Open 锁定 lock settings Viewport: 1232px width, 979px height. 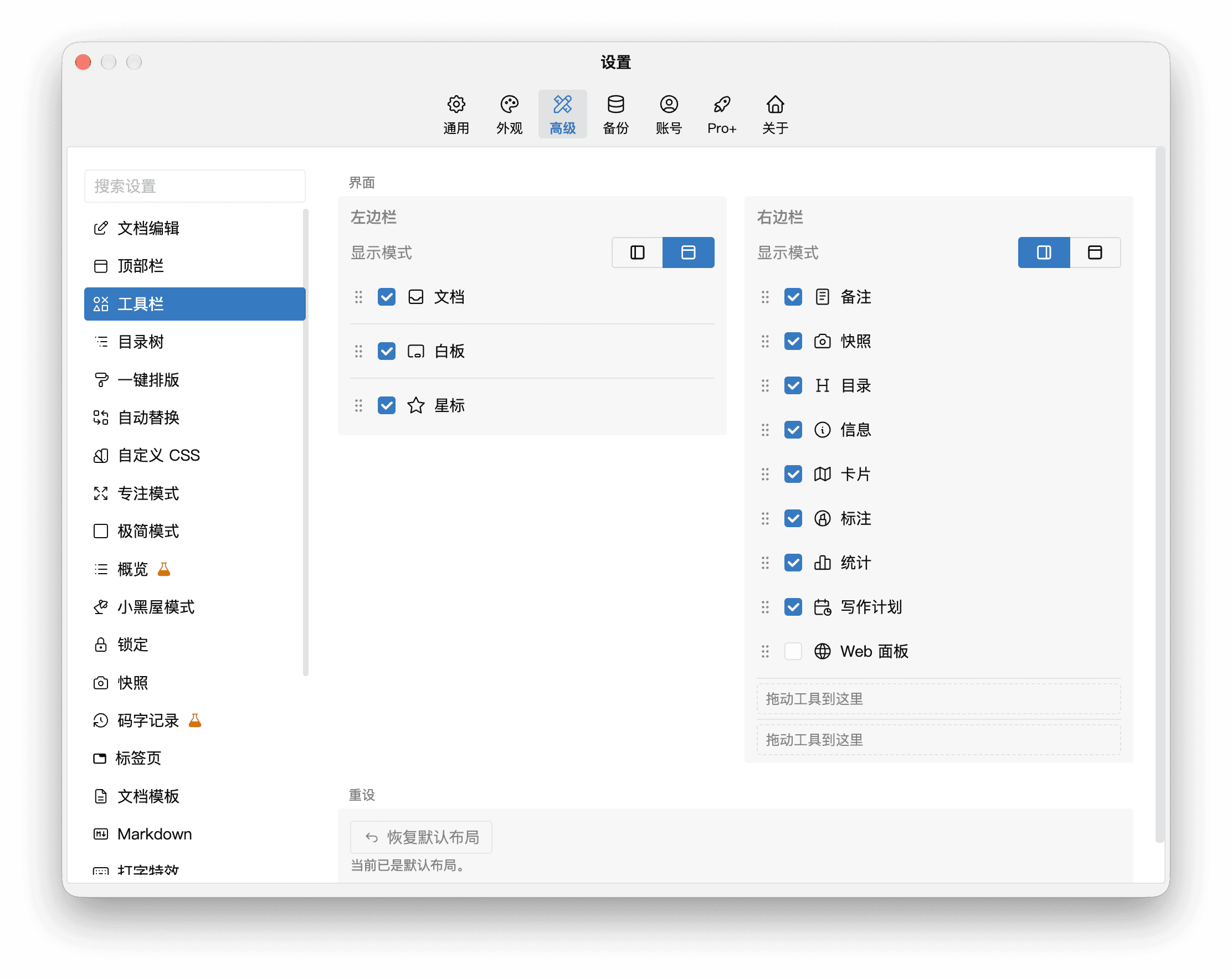[195, 645]
